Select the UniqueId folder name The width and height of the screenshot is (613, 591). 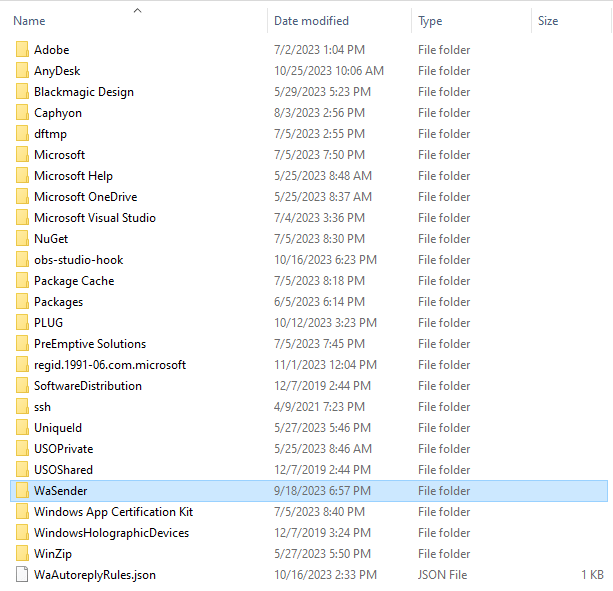(x=58, y=428)
